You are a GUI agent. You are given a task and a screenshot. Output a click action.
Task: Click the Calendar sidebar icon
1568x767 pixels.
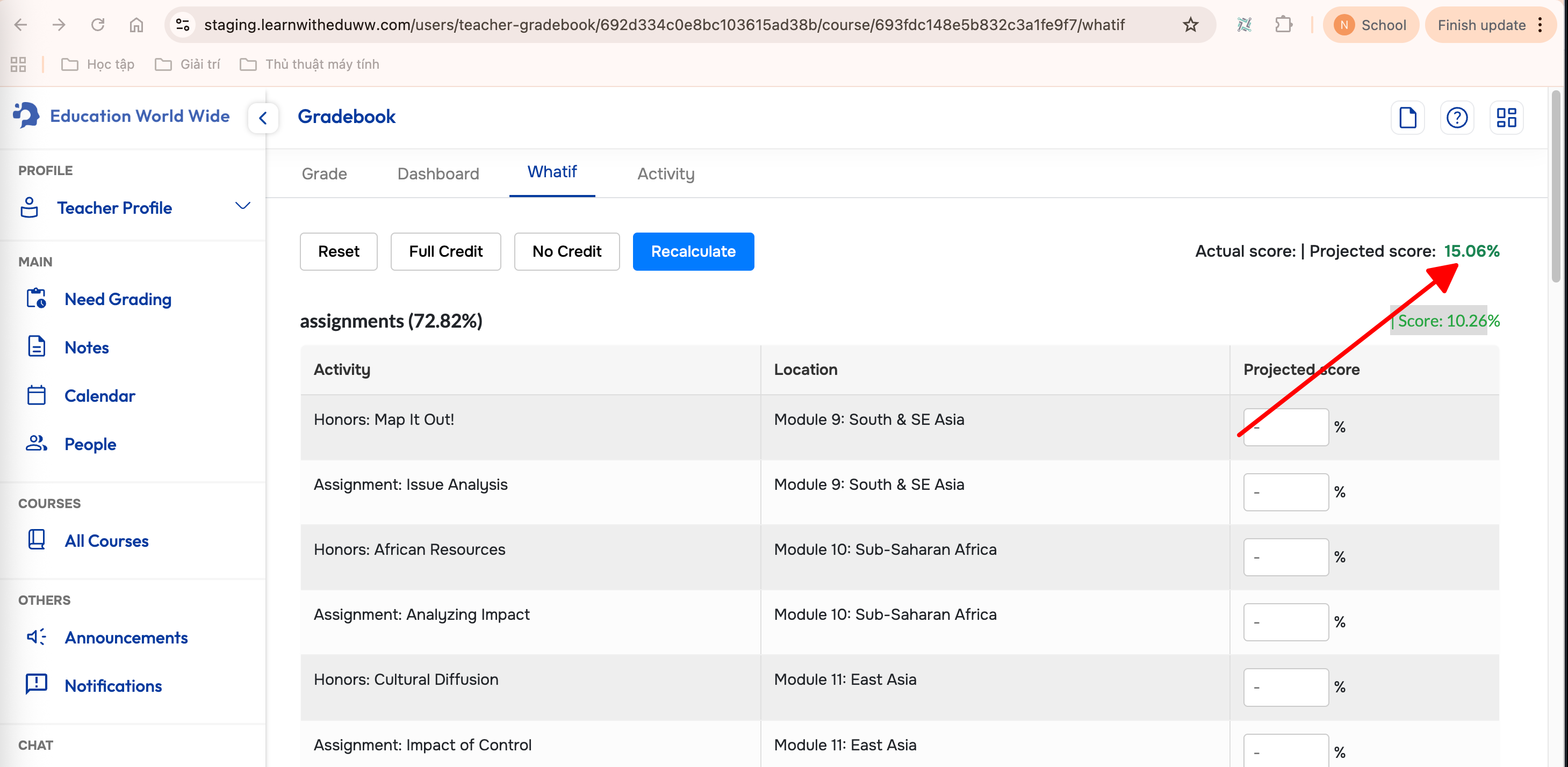(36, 395)
